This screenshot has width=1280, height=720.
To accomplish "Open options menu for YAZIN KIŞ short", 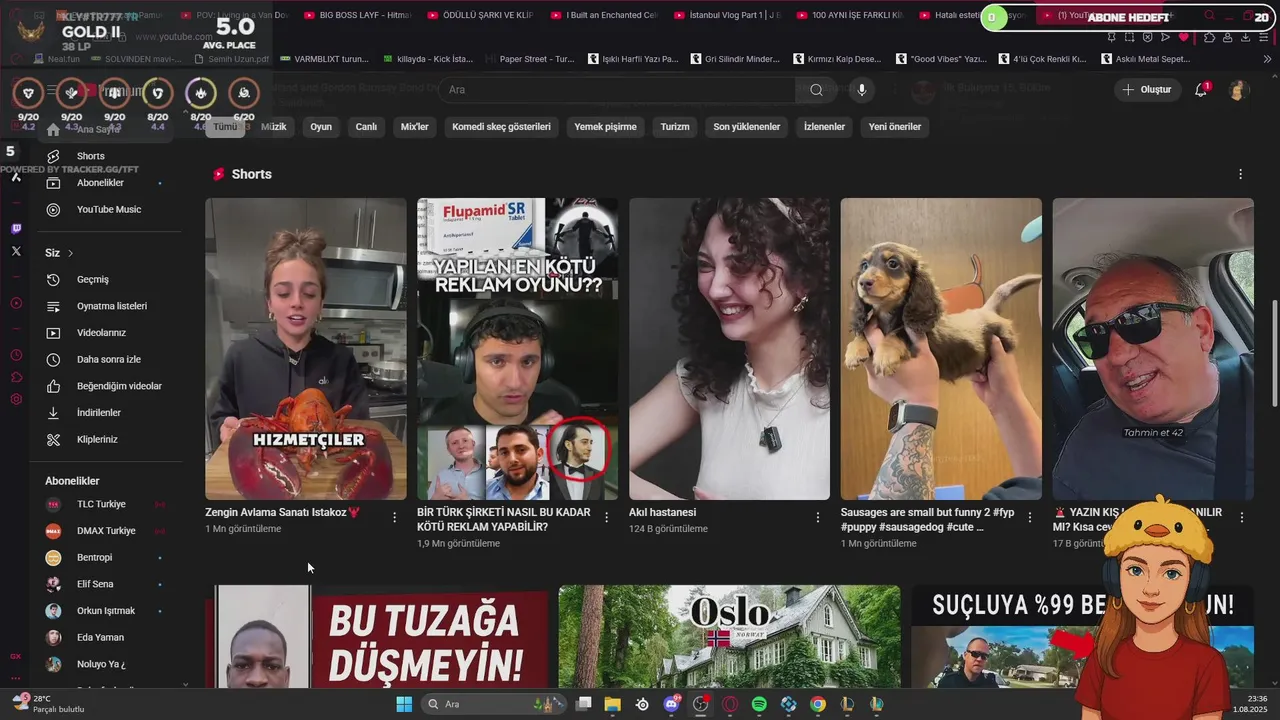I will coord(1242,517).
